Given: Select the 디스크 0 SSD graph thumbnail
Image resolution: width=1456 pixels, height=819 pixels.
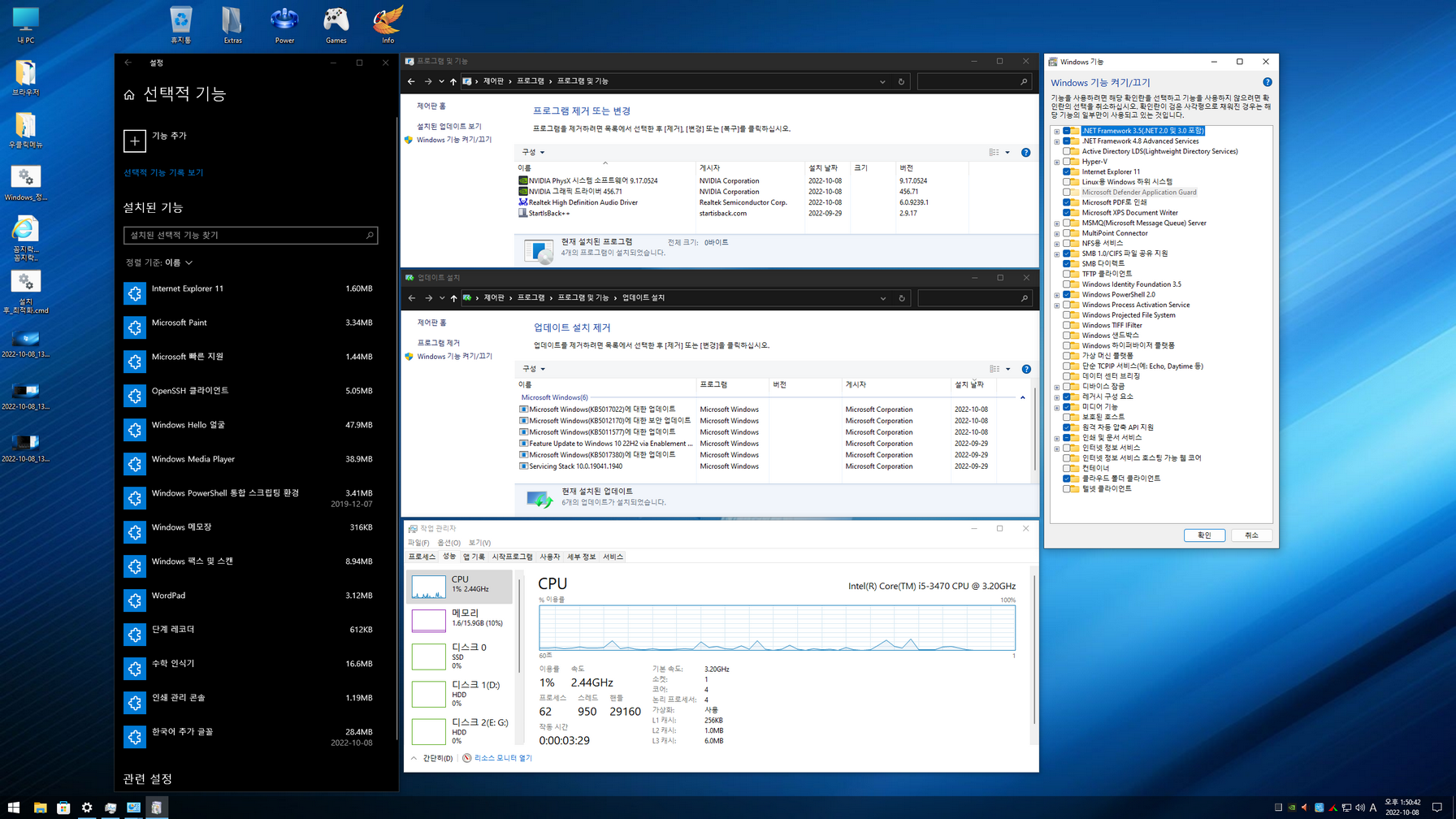Looking at the screenshot, I should tap(428, 656).
